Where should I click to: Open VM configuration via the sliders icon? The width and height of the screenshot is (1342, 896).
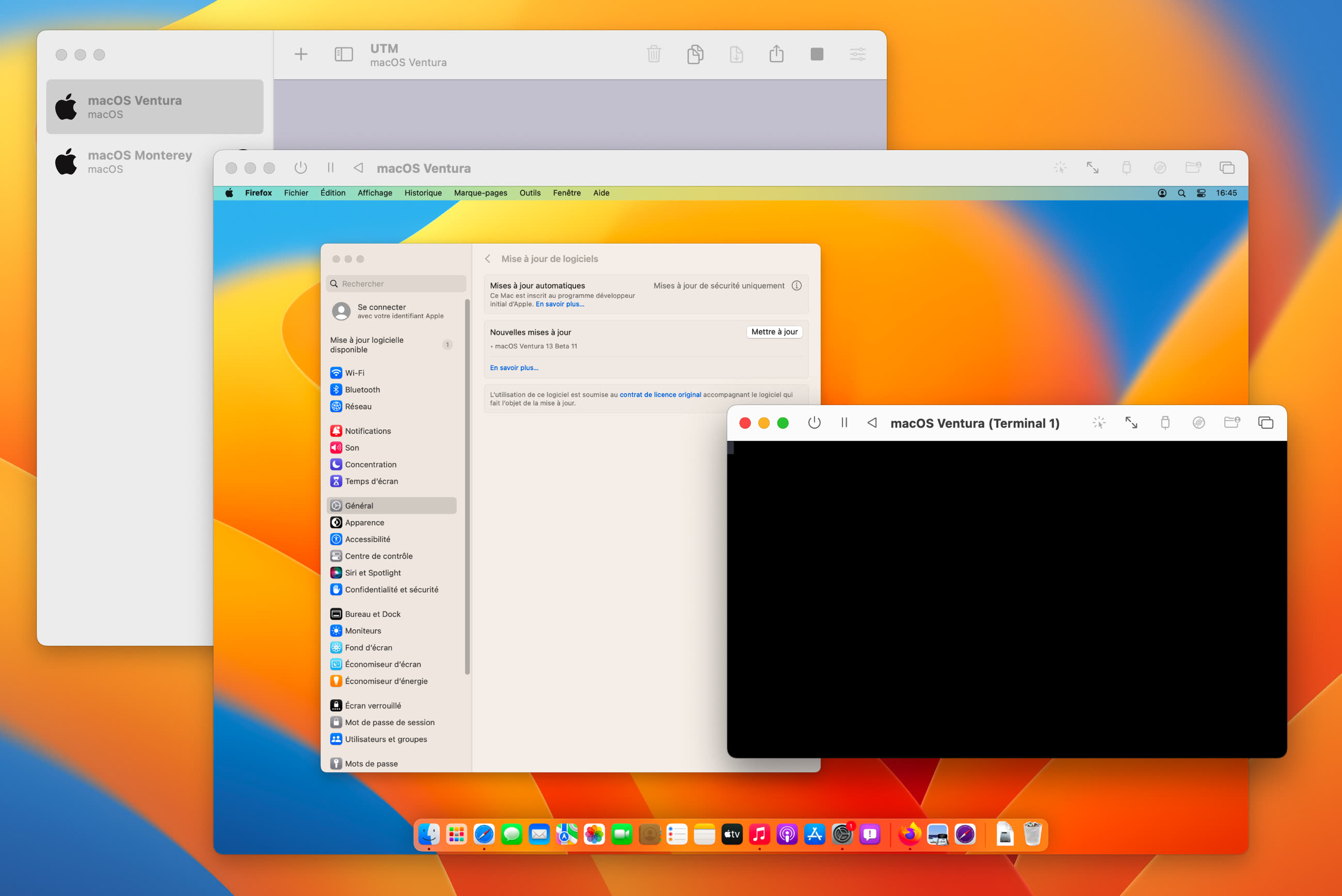[857, 54]
